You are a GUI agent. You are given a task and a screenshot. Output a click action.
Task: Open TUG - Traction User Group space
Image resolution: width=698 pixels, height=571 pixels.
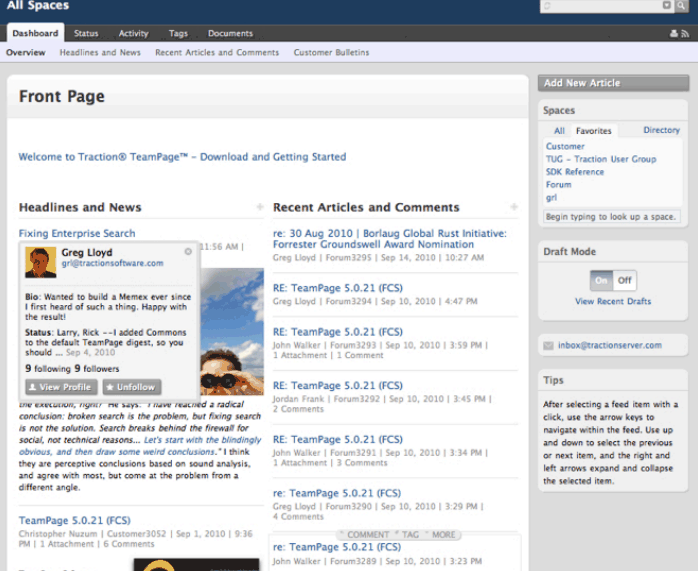(x=601, y=159)
